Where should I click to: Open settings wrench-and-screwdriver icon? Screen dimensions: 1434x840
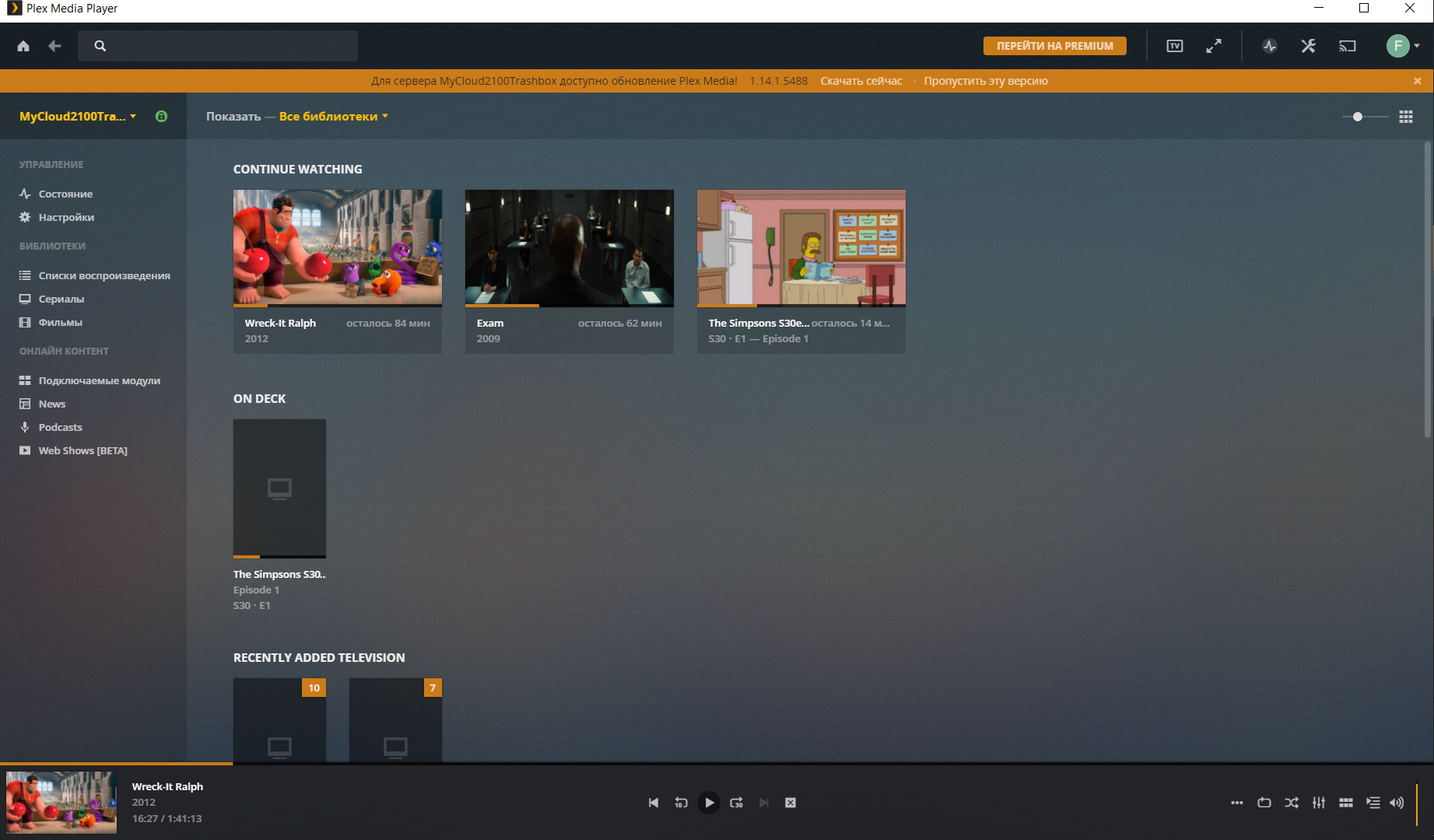(x=1309, y=46)
